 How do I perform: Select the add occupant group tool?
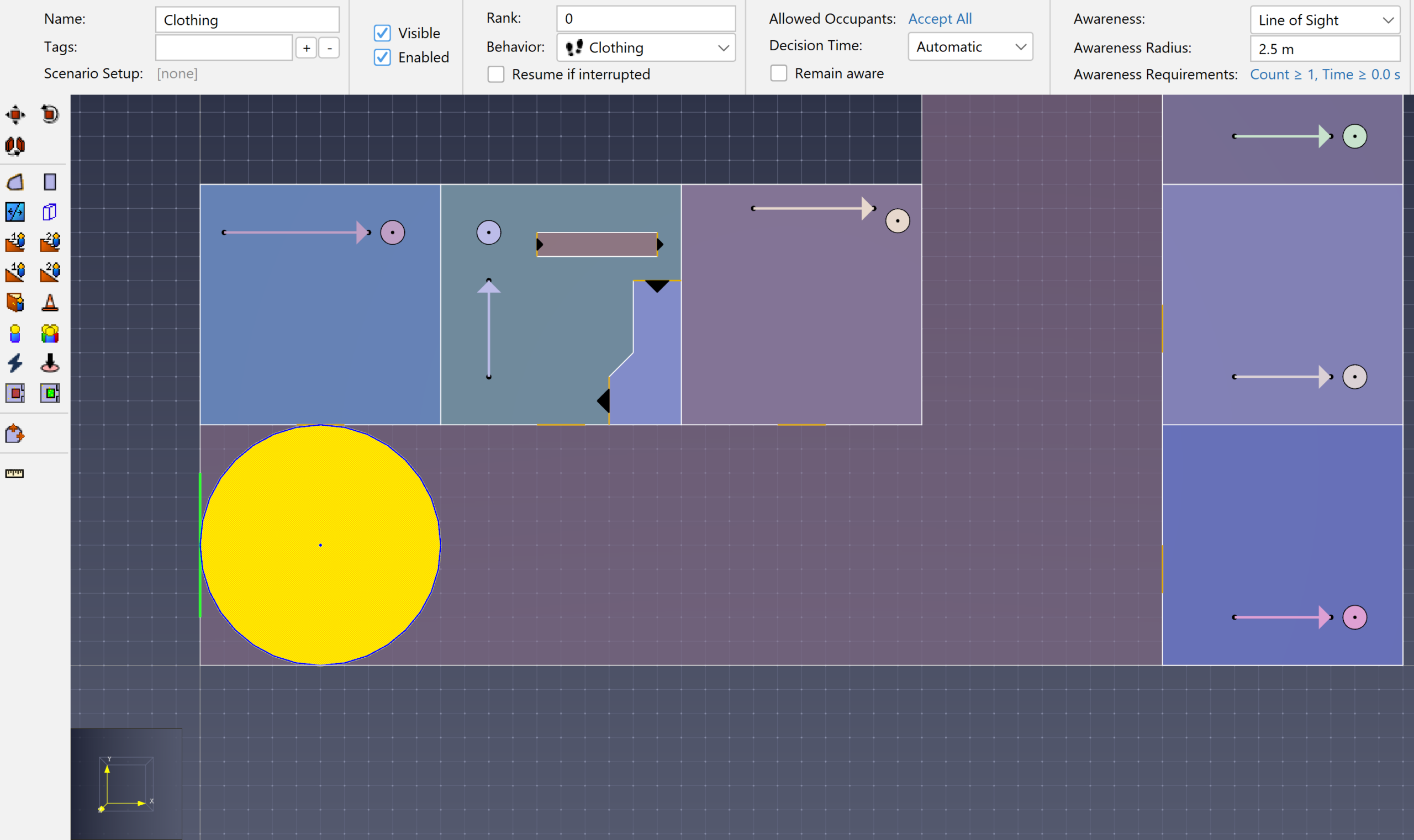[x=50, y=334]
